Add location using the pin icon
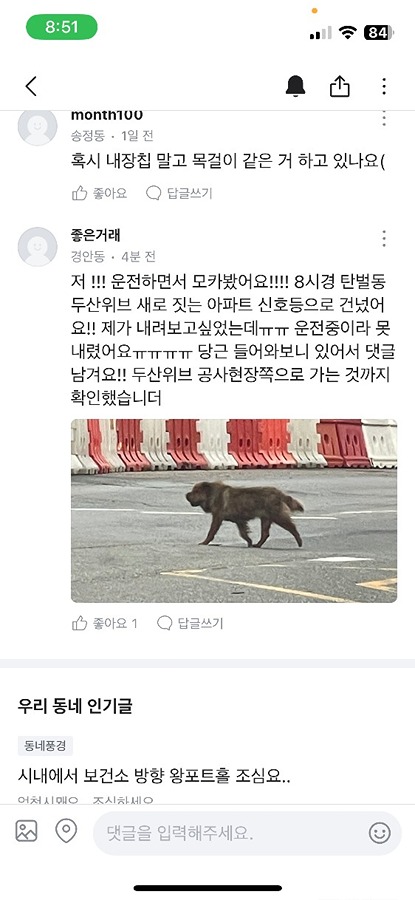 (x=66, y=831)
